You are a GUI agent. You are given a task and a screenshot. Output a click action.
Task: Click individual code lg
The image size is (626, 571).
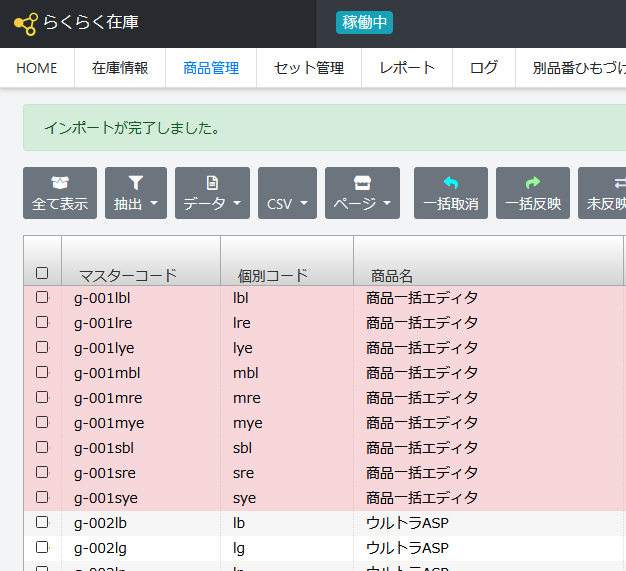pos(239,548)
